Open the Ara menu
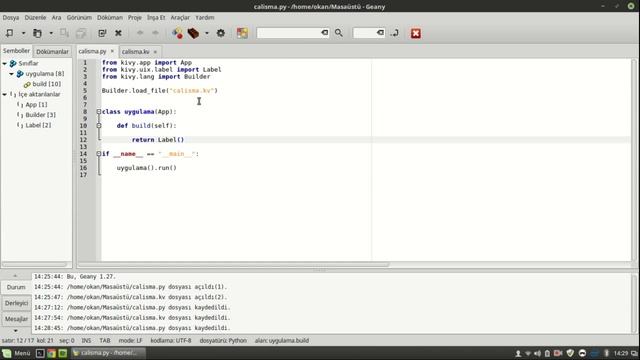Image resolution: width=640 pixels, height=360 pixels. [56, 18]
